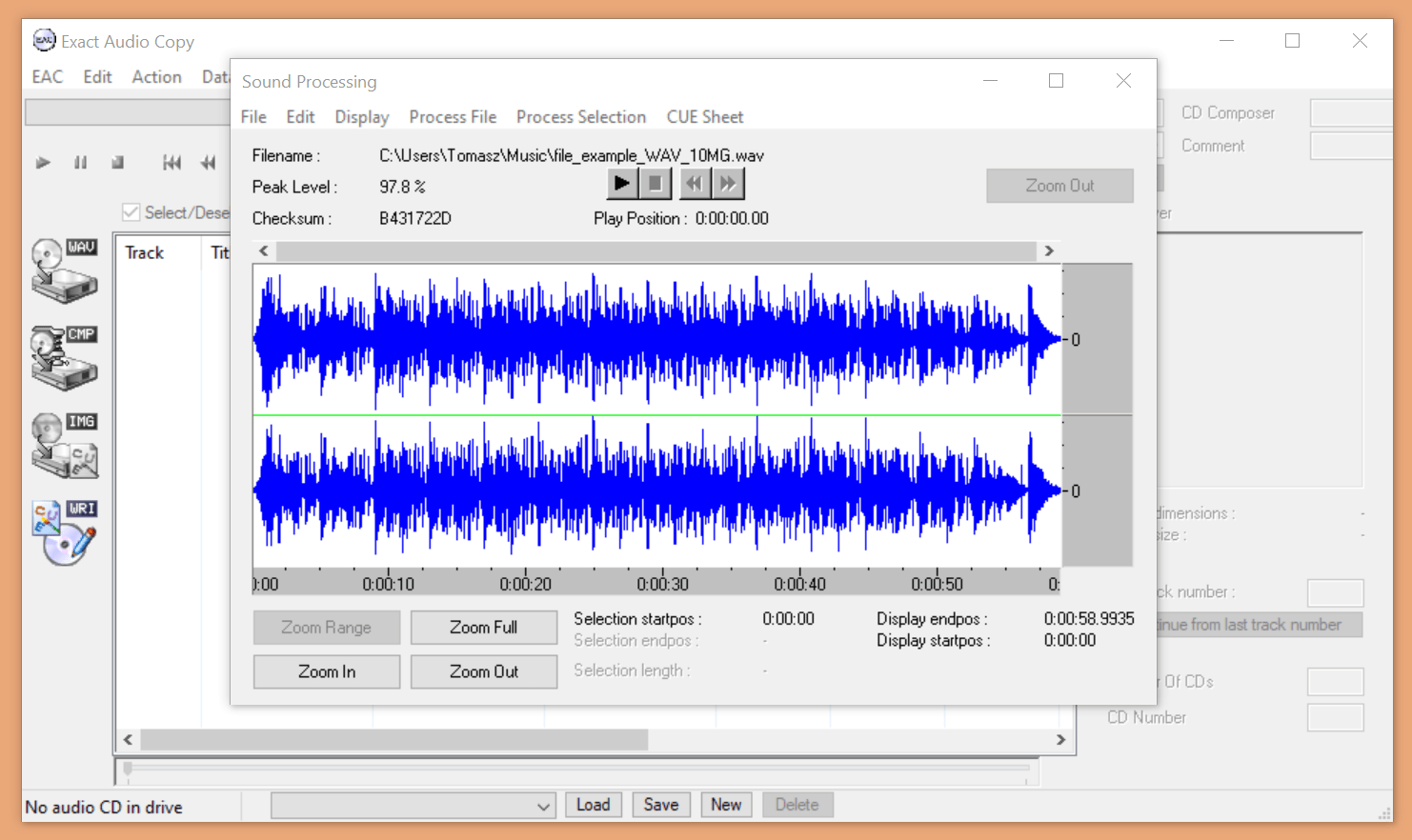
Task: Click CD Number input field
Action: (1335, 717)
